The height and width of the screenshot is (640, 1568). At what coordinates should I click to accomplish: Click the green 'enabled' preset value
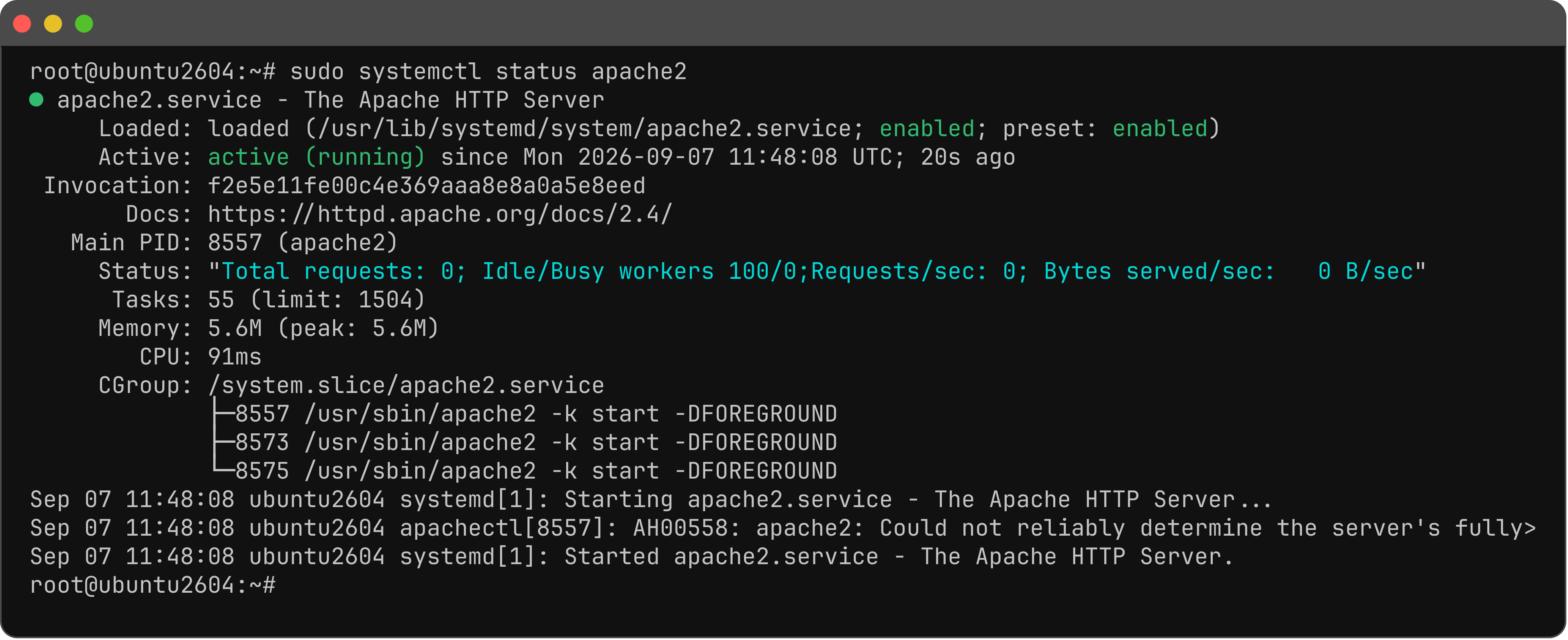pos(1160,129)
